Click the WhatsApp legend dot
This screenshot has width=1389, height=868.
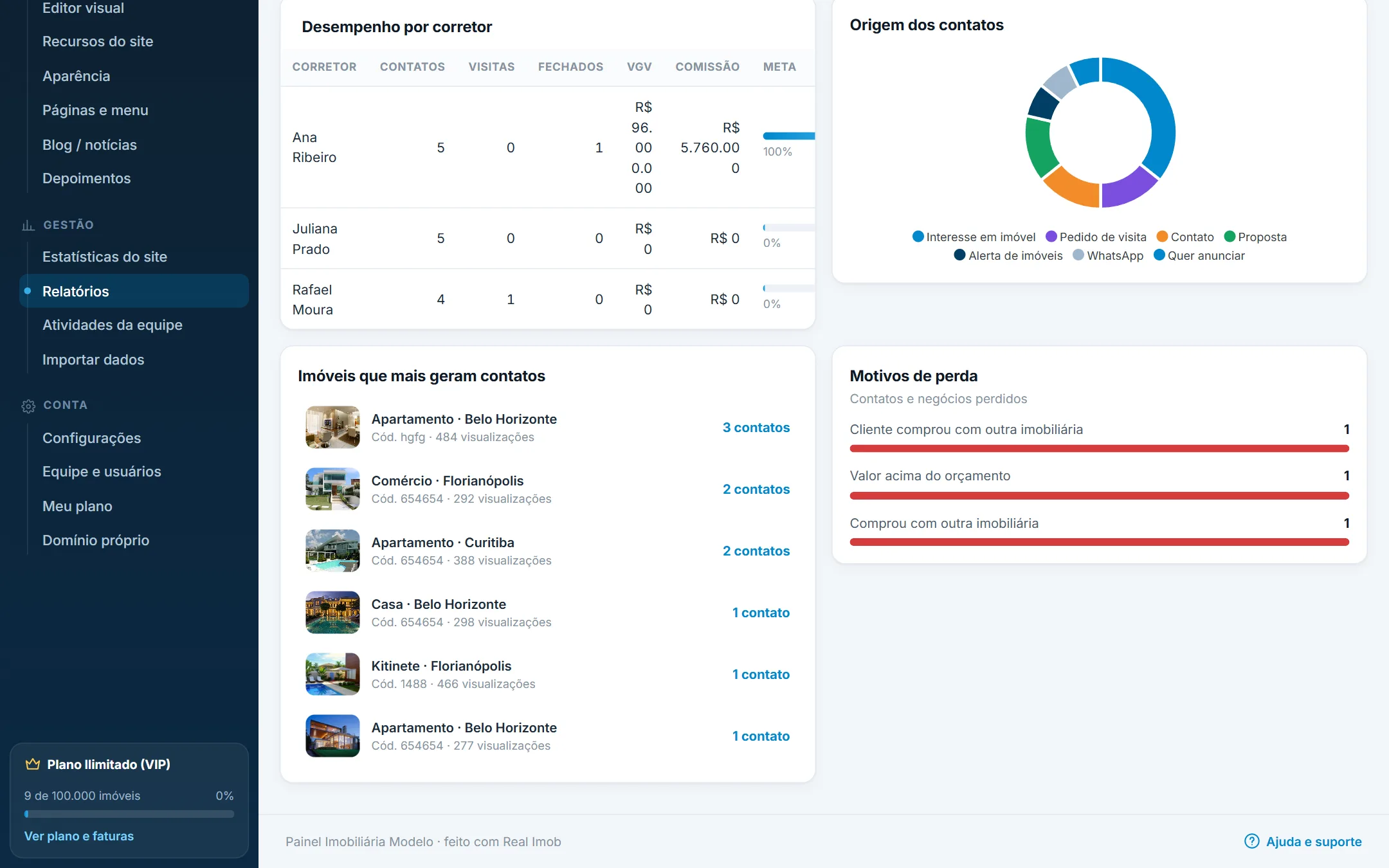pyautogui.click(x=1078, y=255)
